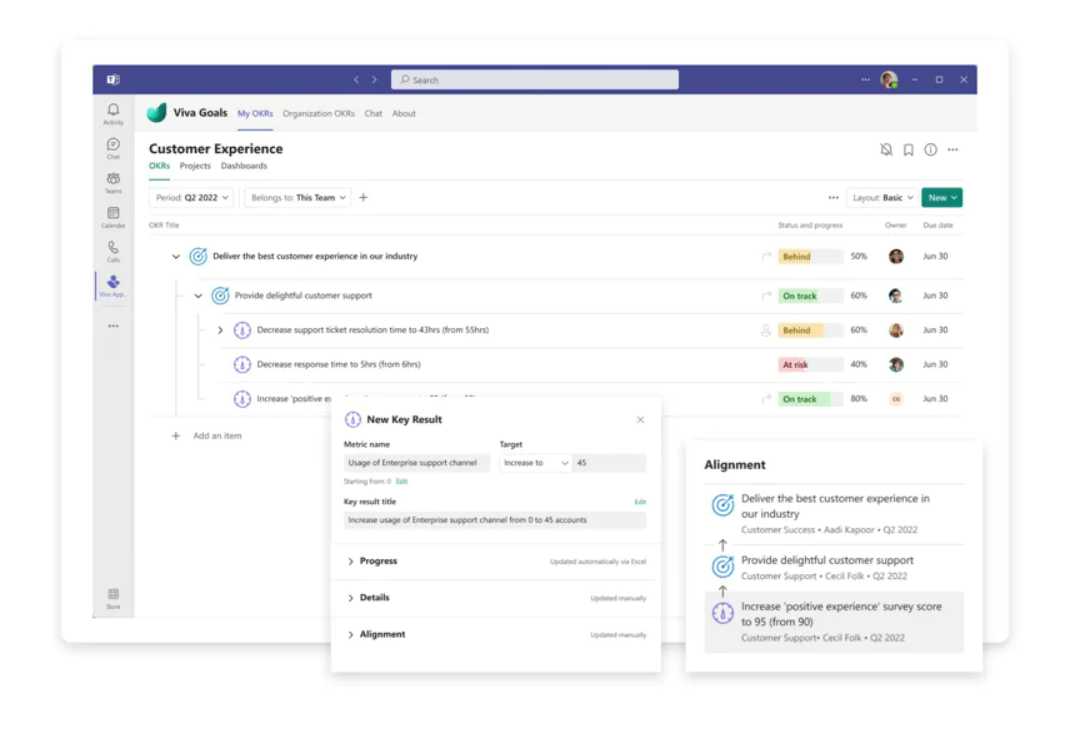Click the Behind progress bar at 50%

(810, 256)
